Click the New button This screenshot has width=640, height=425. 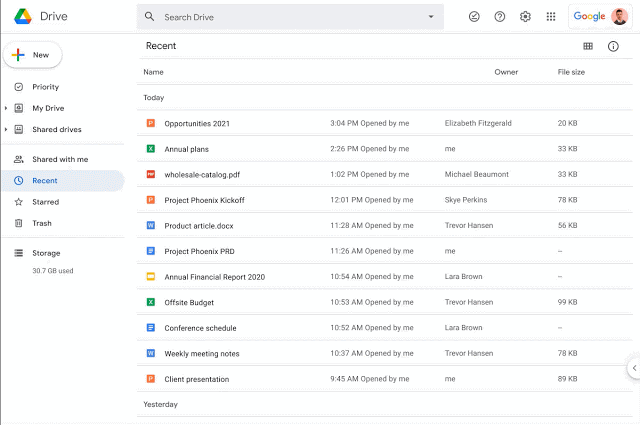32,55
